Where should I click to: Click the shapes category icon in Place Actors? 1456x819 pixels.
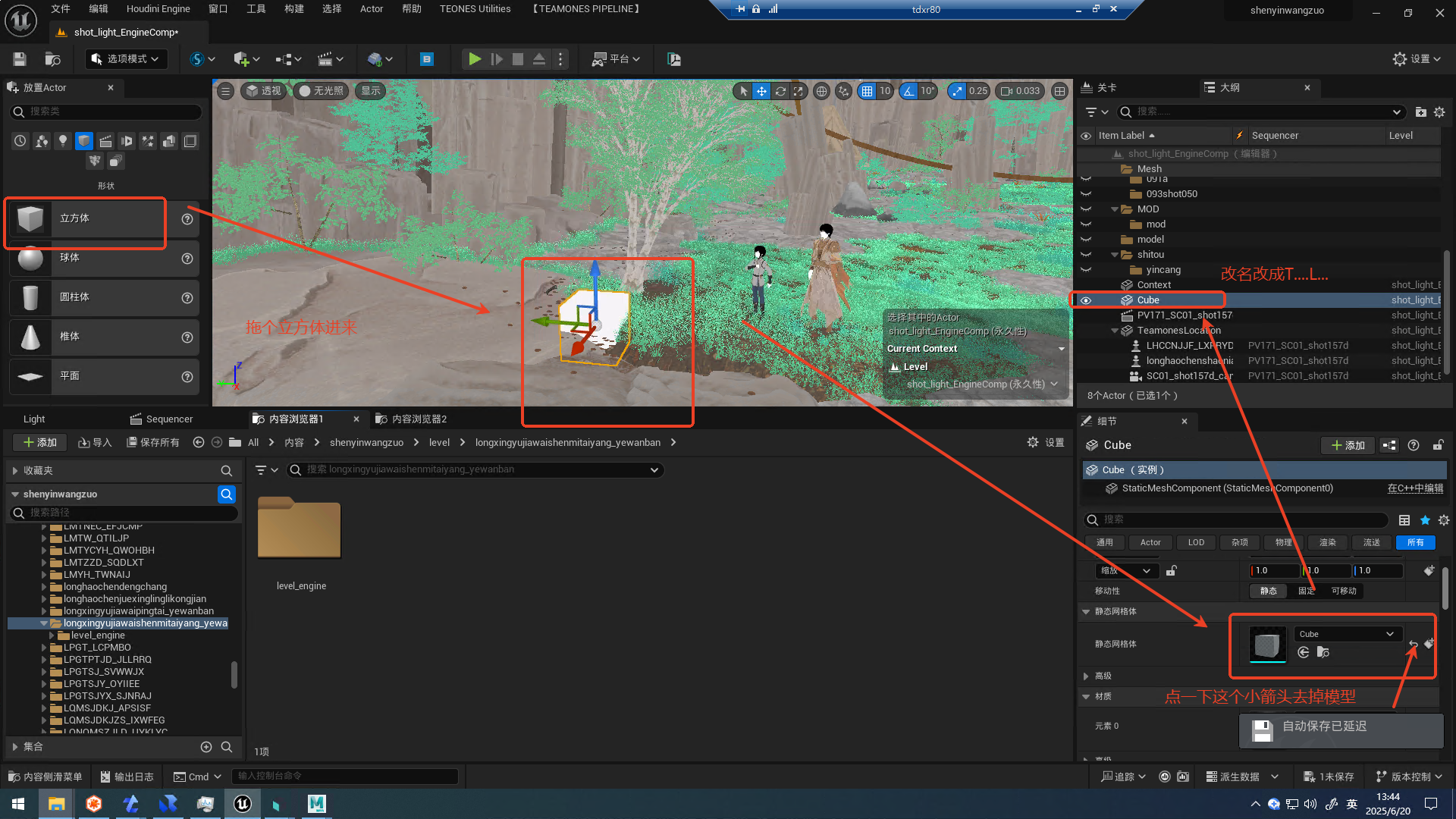click(84, 141)
